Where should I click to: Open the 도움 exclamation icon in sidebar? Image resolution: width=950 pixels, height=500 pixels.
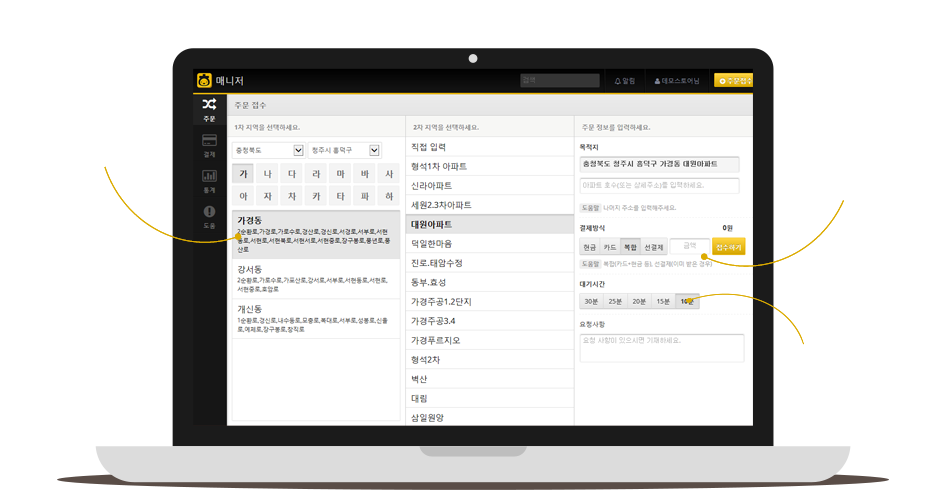[x=209, y=212]
